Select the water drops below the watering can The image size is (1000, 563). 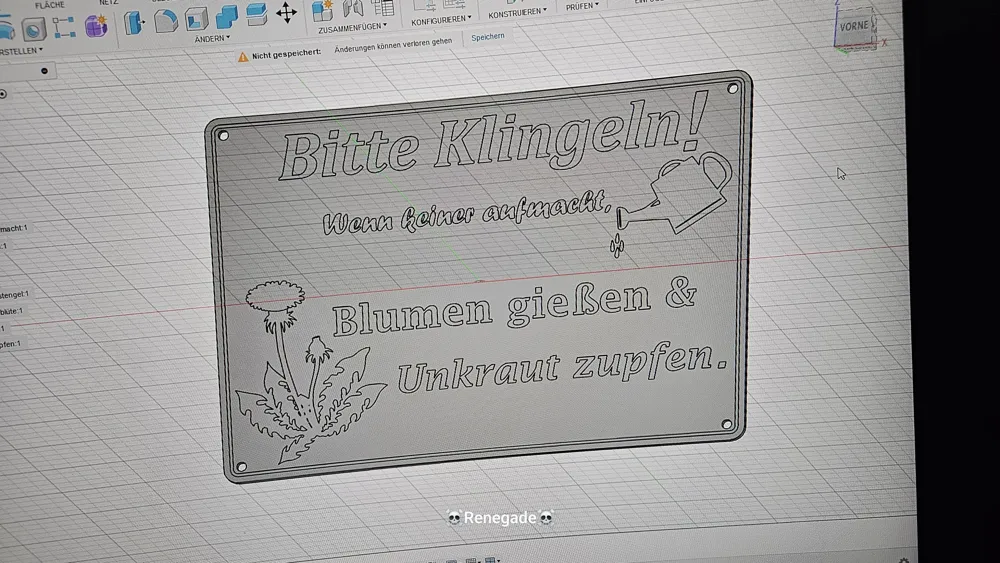pyautogui.click(x=617, y=245)
